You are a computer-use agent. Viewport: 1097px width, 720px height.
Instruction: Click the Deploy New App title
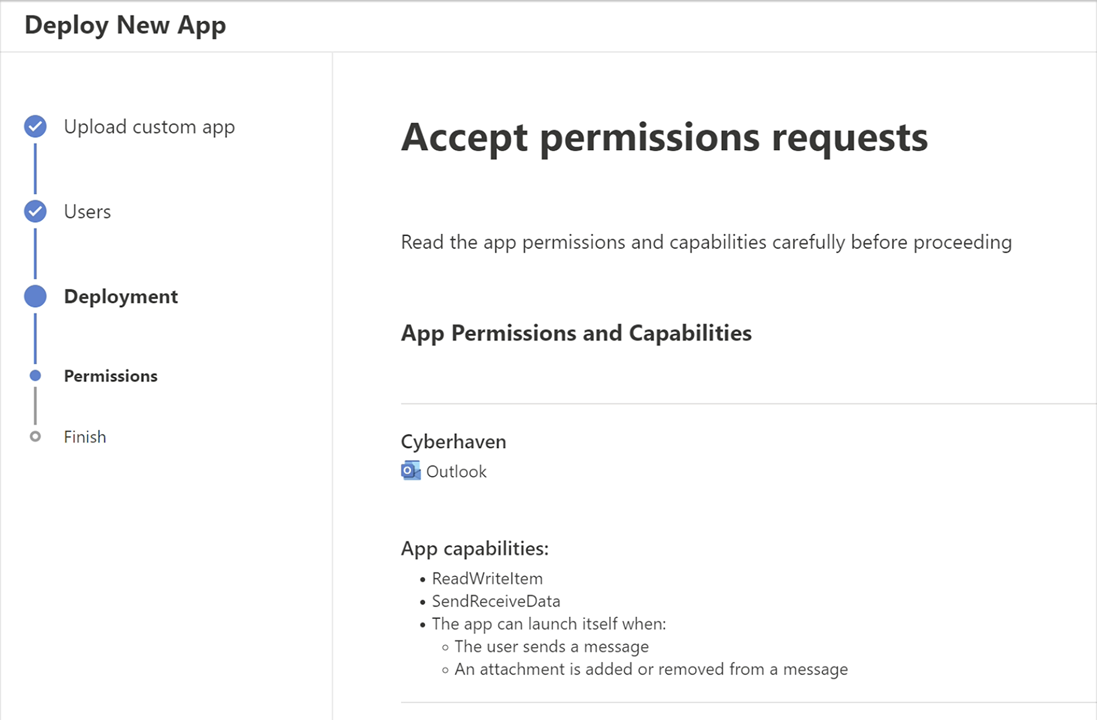tap(125, 26)
